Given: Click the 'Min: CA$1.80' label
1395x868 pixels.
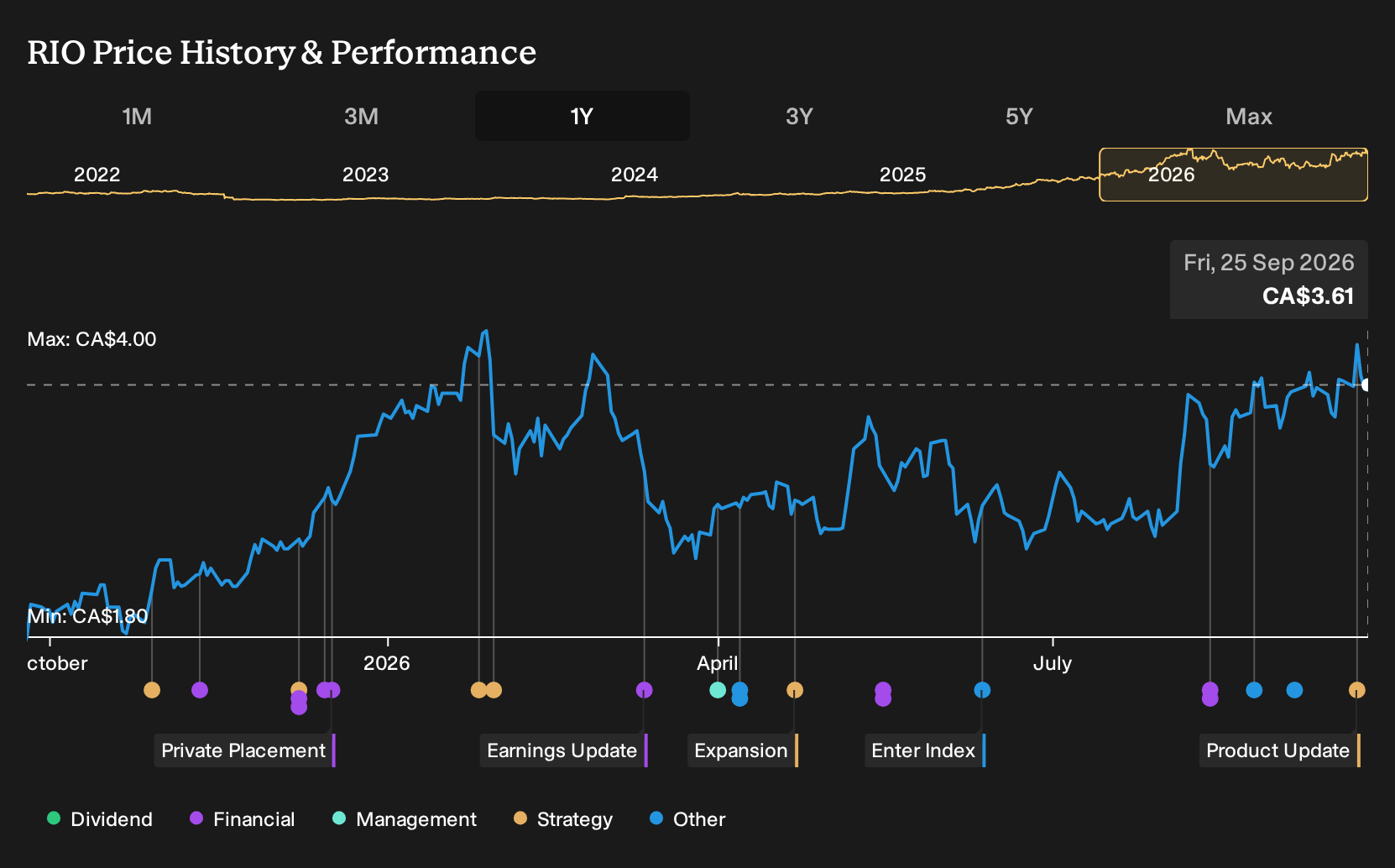Looking at the screenshot, I should [x=88, y=616].
